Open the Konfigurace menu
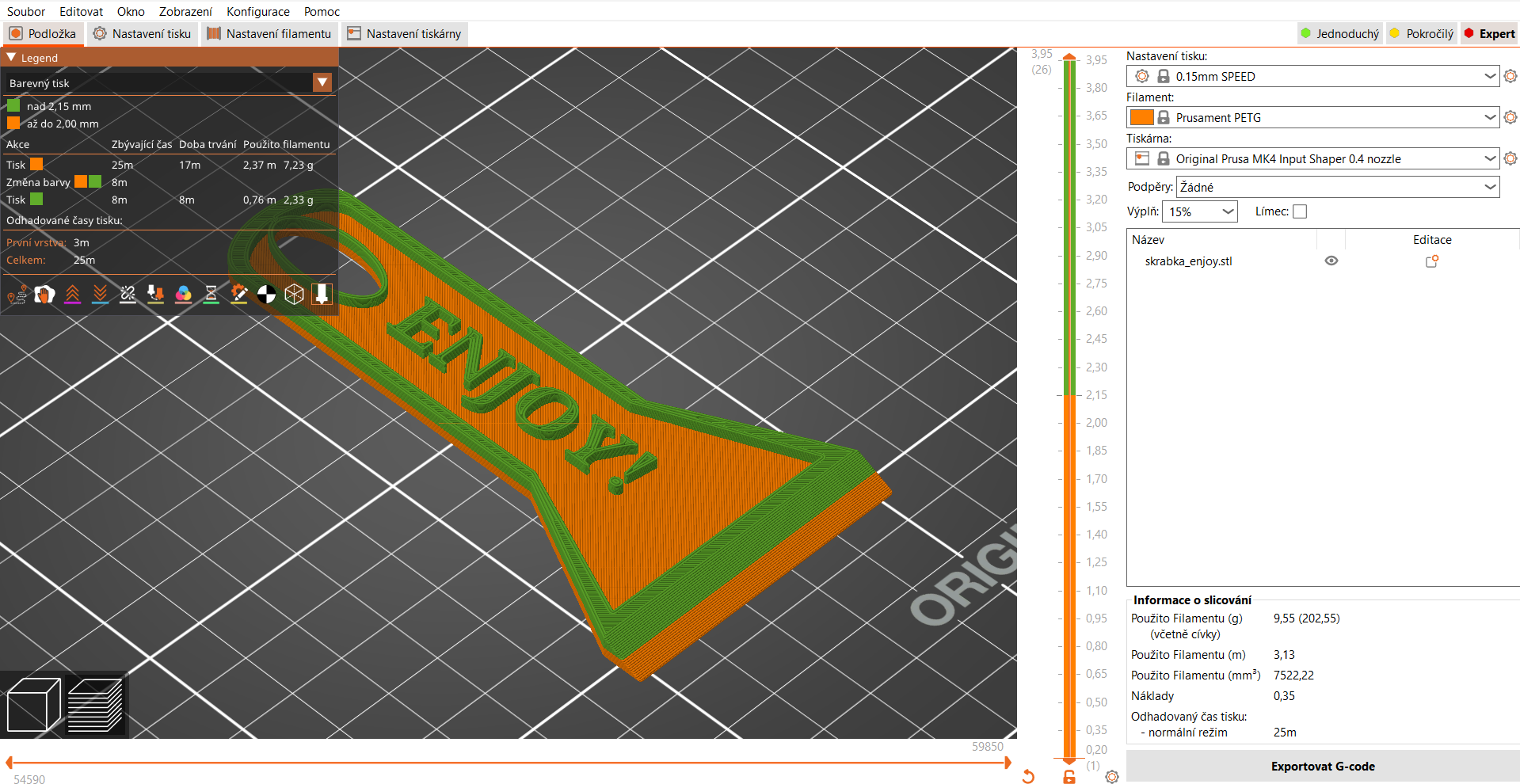This screenshot has width=1520, height=784. [x=258, y=11]
